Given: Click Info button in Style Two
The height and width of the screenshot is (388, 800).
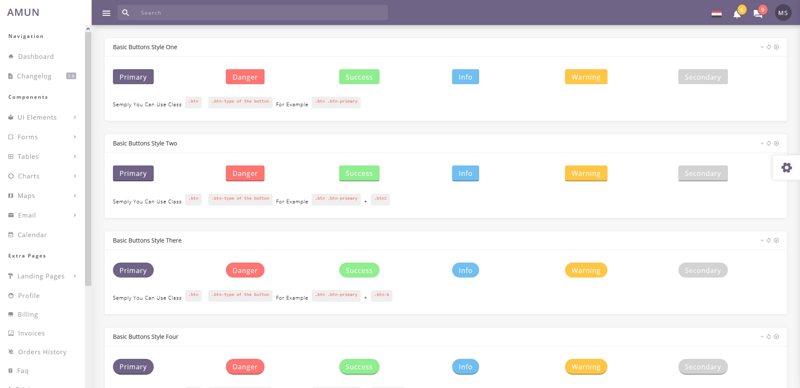Looking at the screenshot, I should click(x=465, y=174).
